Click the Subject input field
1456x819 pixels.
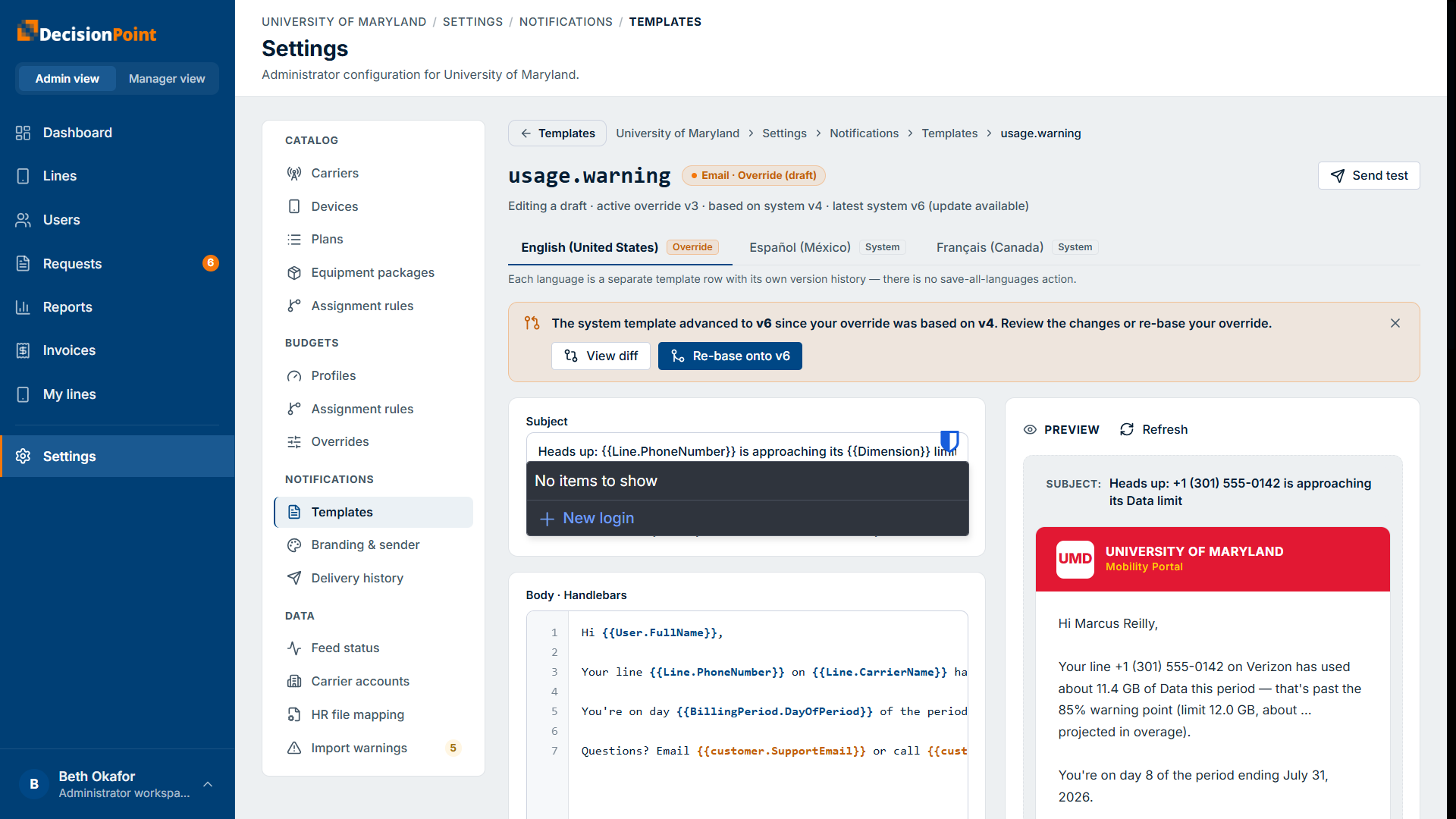[747, 452]
